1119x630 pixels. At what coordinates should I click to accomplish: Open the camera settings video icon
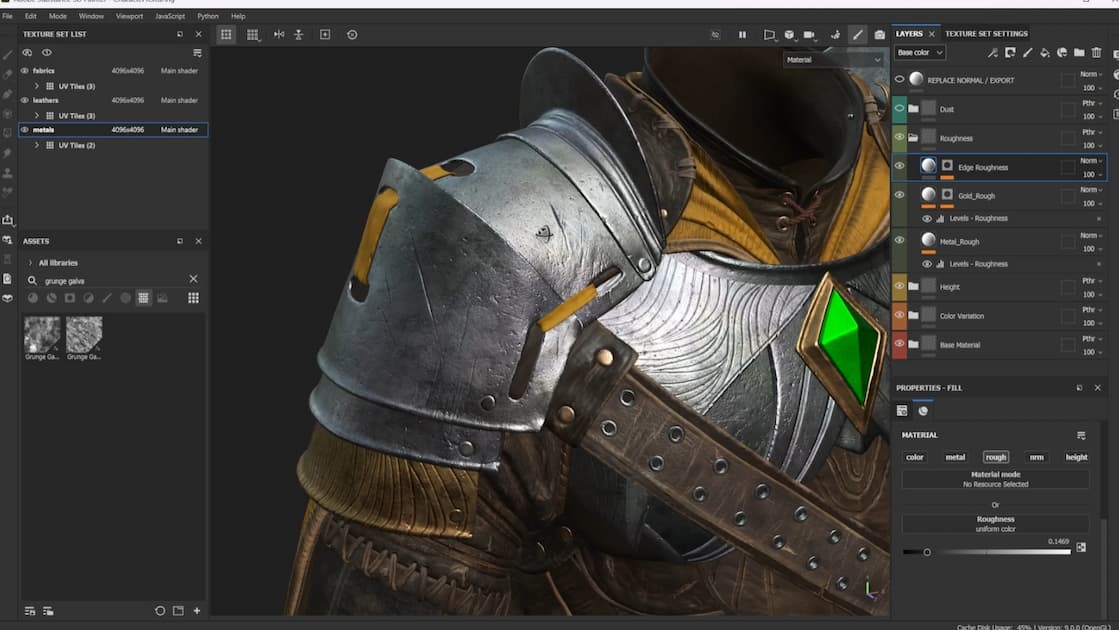809,34
